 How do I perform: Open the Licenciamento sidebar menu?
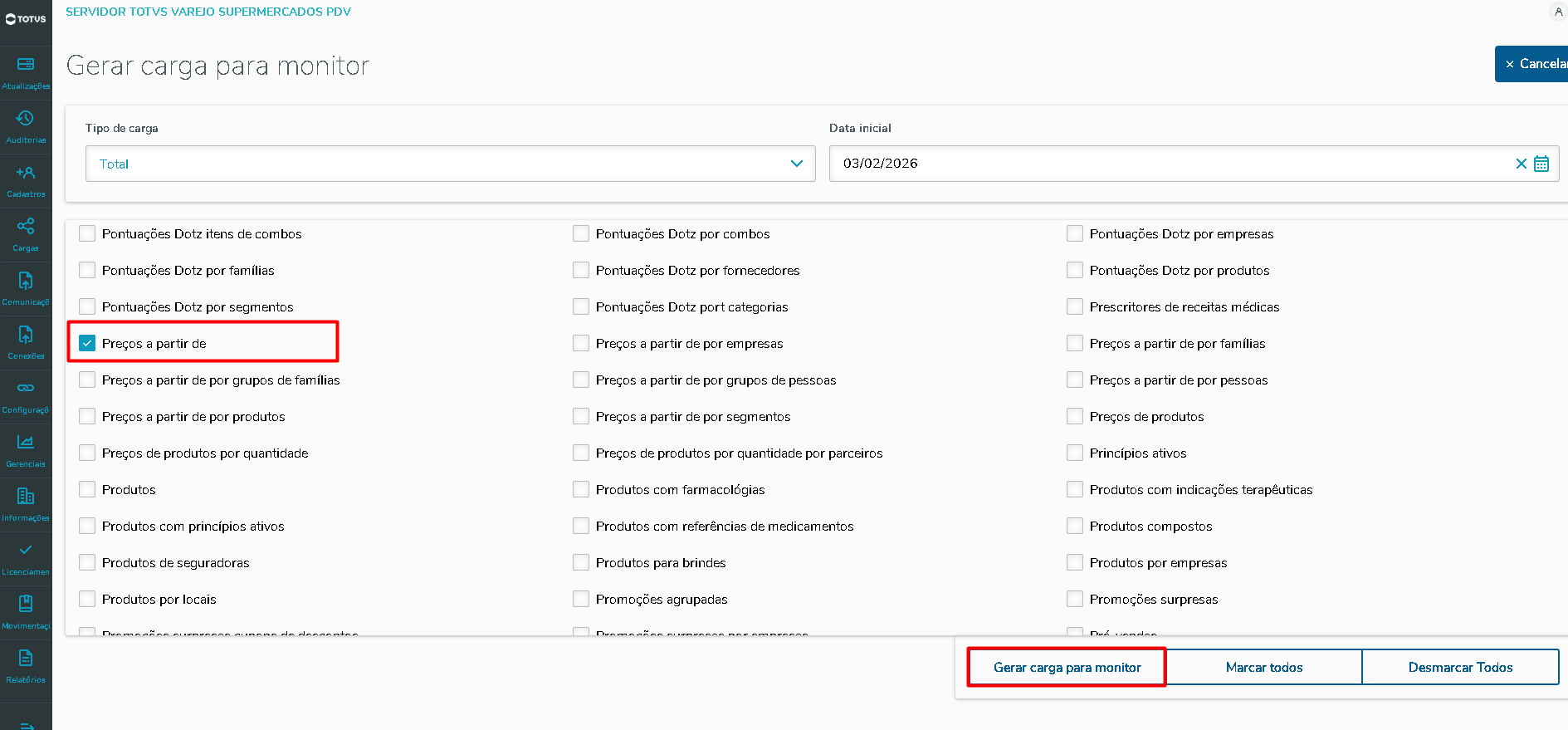coord(26,551)
